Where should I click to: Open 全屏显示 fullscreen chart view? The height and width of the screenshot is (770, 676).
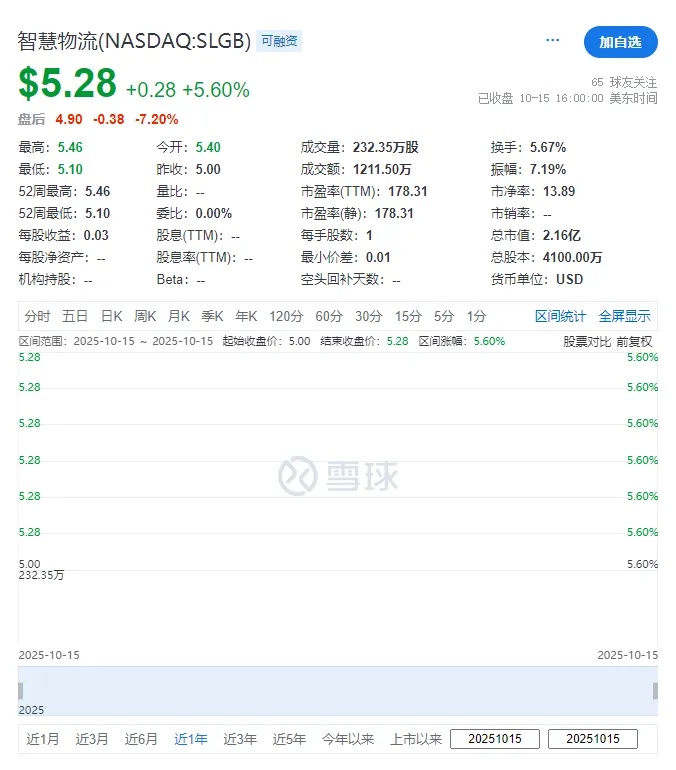point(624,316)
